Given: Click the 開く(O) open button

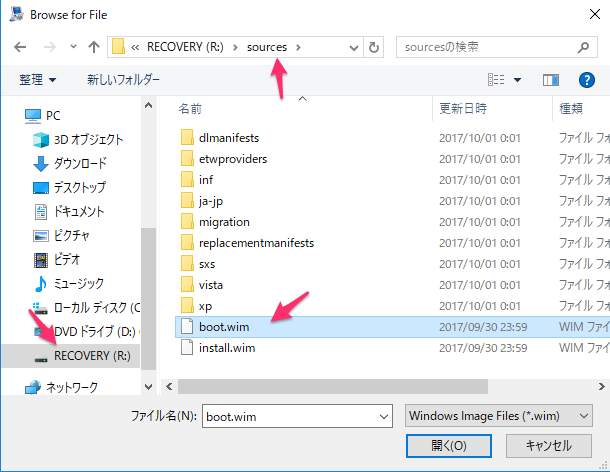Looking at the screenshot, I should (x=449, y=446).
